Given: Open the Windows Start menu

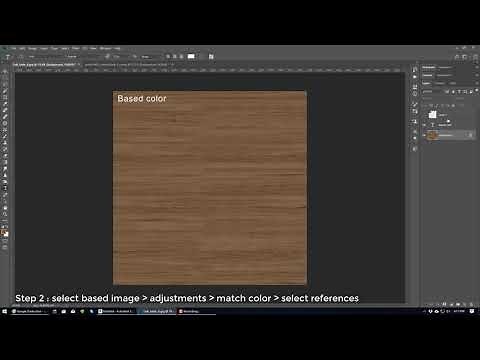Looking at the screenshot, I should point(4,311).
